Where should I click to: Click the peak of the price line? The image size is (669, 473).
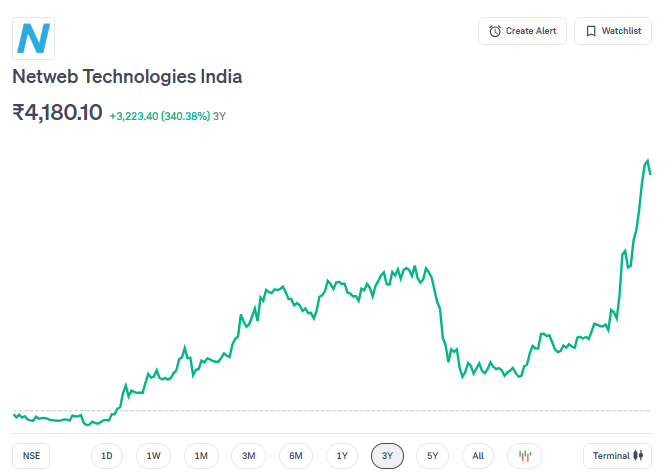click(648, 160)
